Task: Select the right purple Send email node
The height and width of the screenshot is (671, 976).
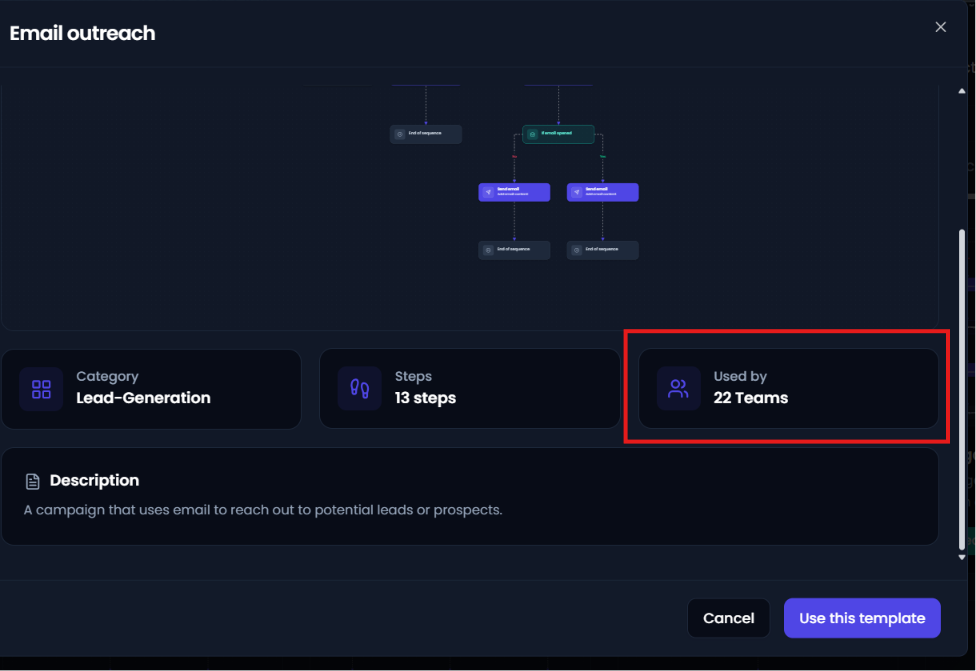Action: pyautogui.click(x=603, y=192)
